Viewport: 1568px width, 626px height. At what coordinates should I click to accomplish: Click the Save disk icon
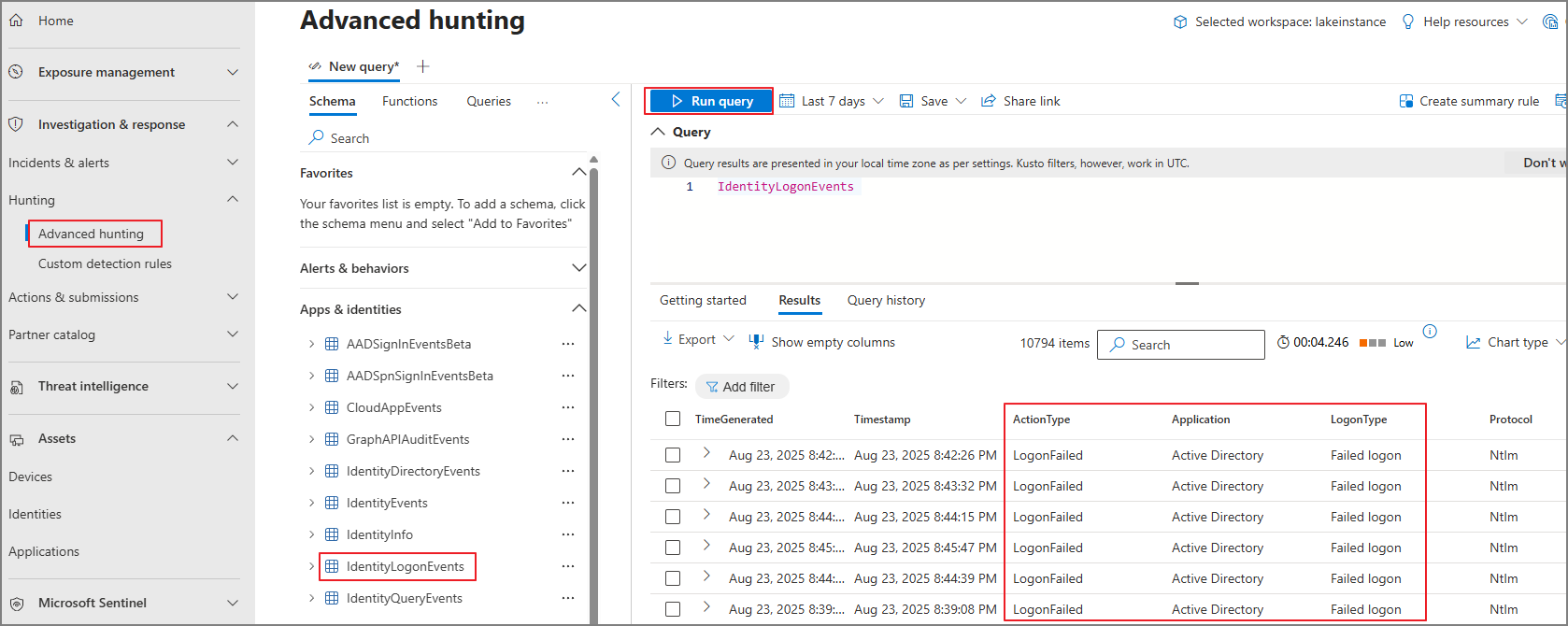tap(906, 101)
